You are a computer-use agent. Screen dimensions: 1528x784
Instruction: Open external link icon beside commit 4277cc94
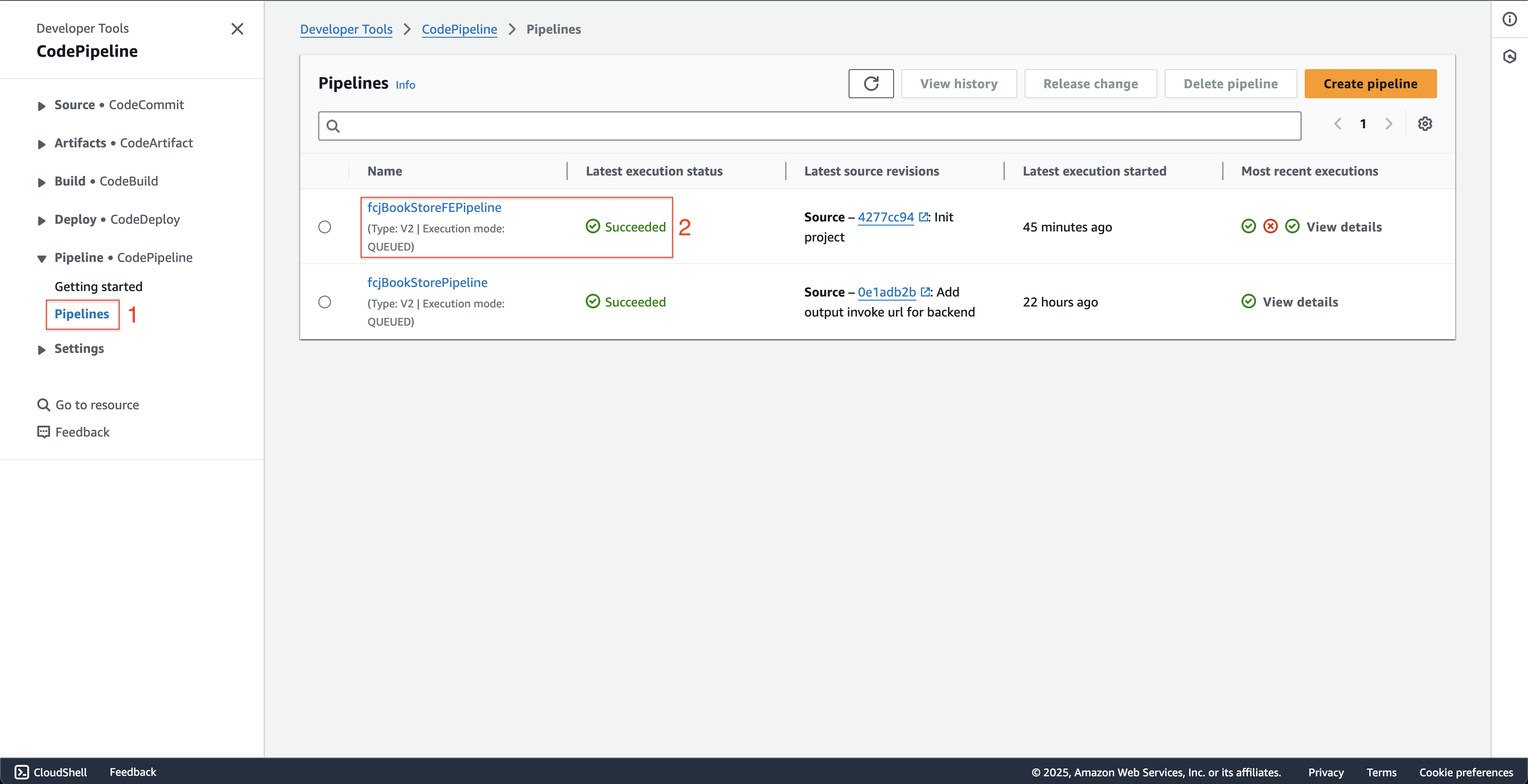coord(923,217)
